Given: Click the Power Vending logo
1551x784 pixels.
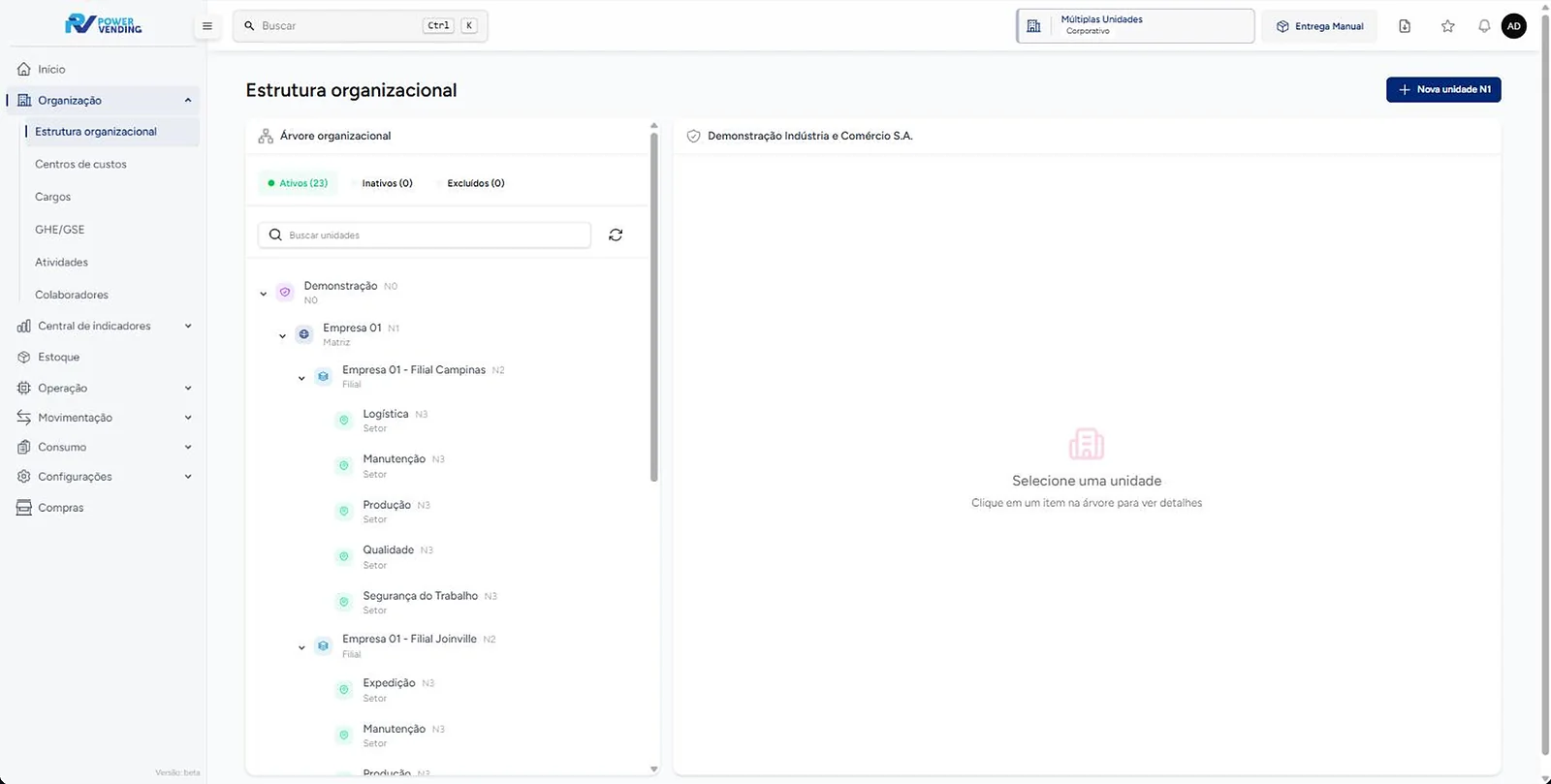Looking at the screenshot, I should click(x=104, y=24).
